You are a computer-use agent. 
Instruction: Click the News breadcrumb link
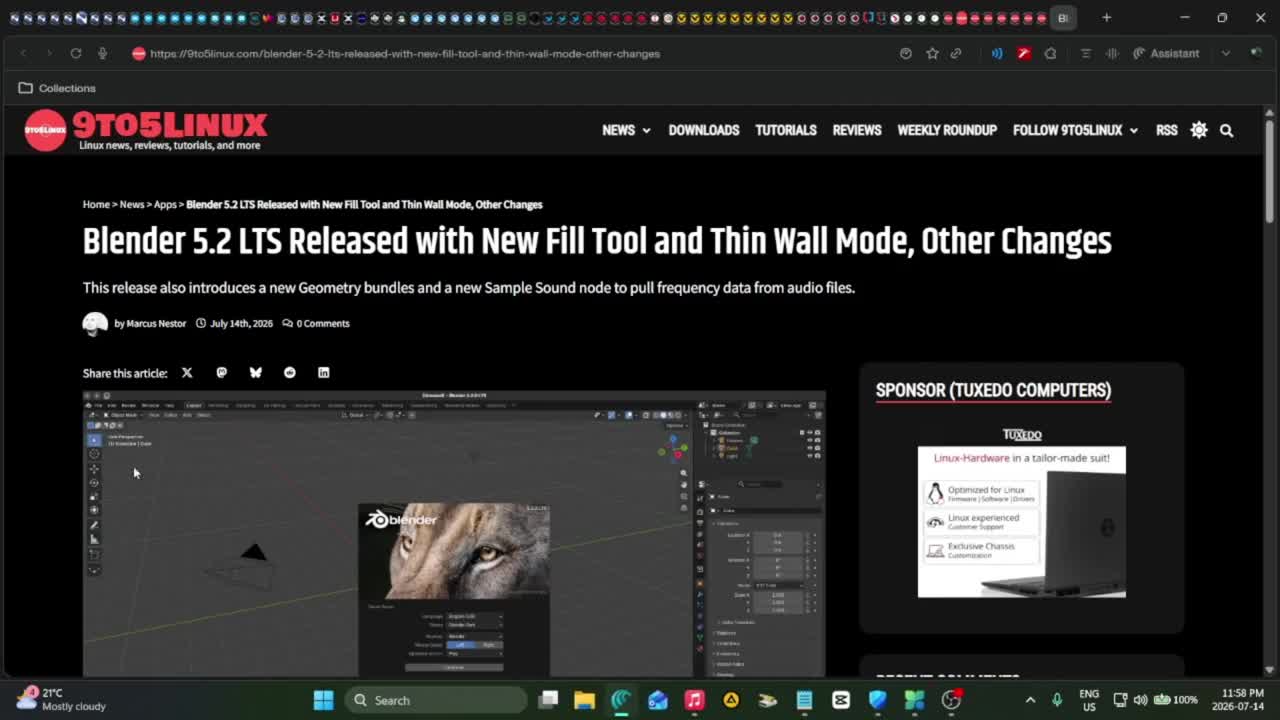[x=132, y=204]
